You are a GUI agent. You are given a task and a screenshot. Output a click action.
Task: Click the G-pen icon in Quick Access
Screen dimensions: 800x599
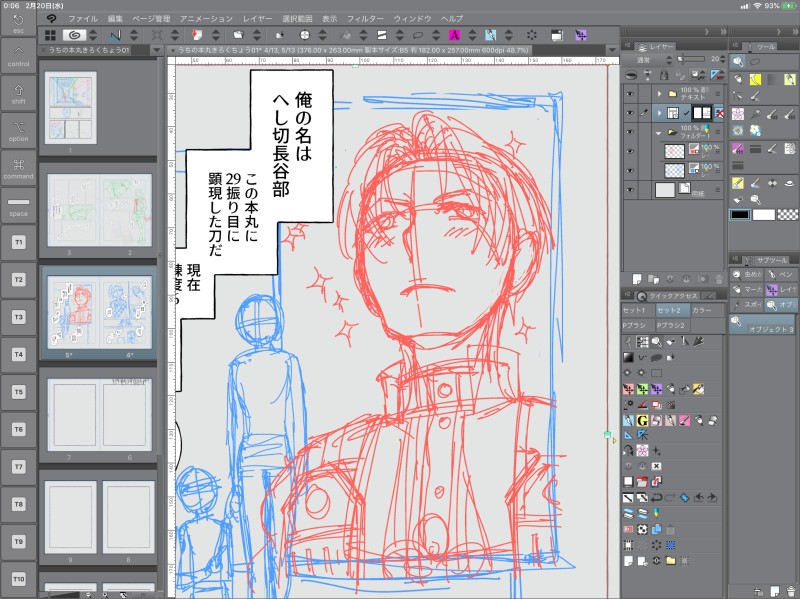(x=642, y=420)
